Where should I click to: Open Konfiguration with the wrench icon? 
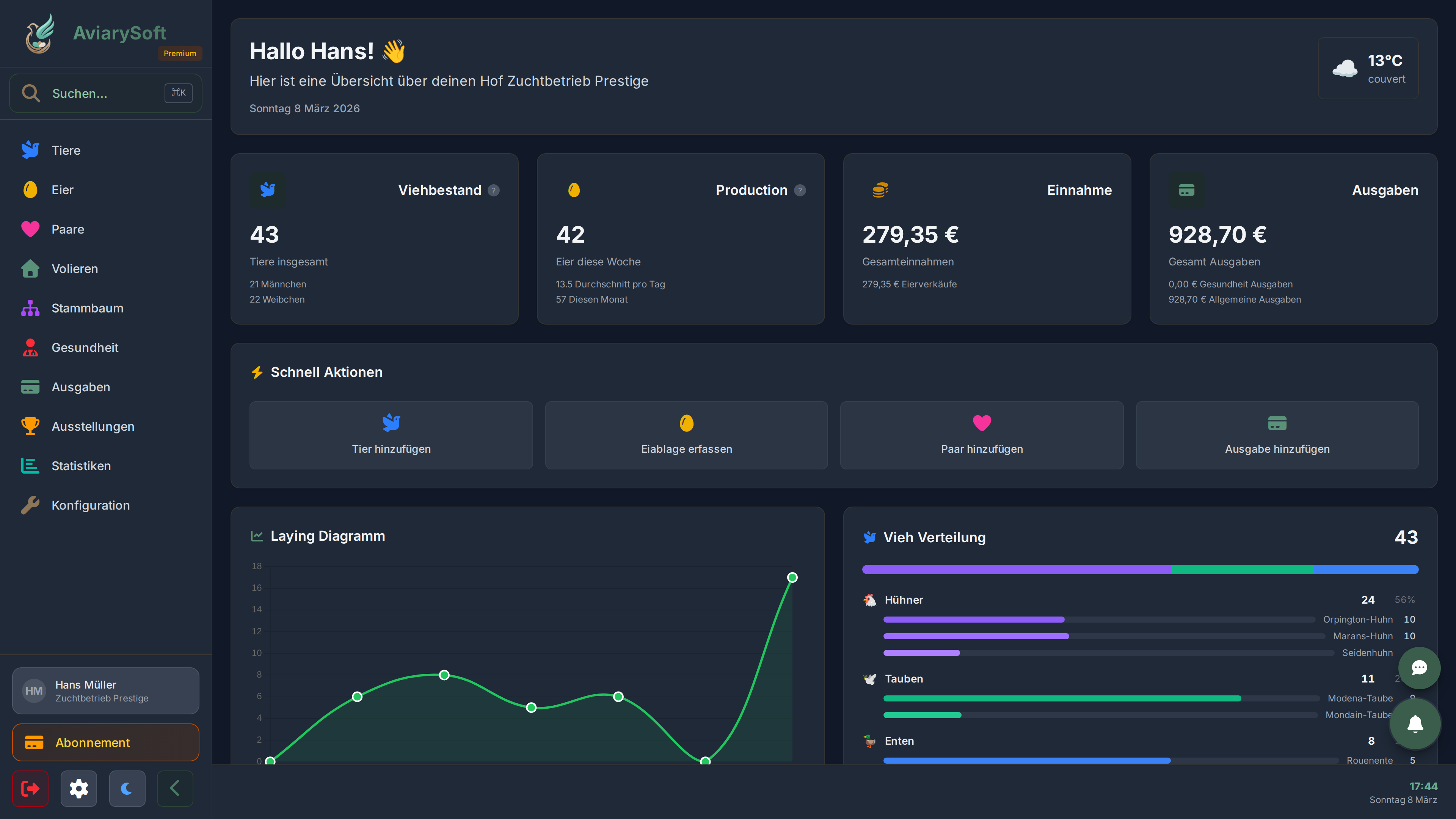(x=30, y=505)
